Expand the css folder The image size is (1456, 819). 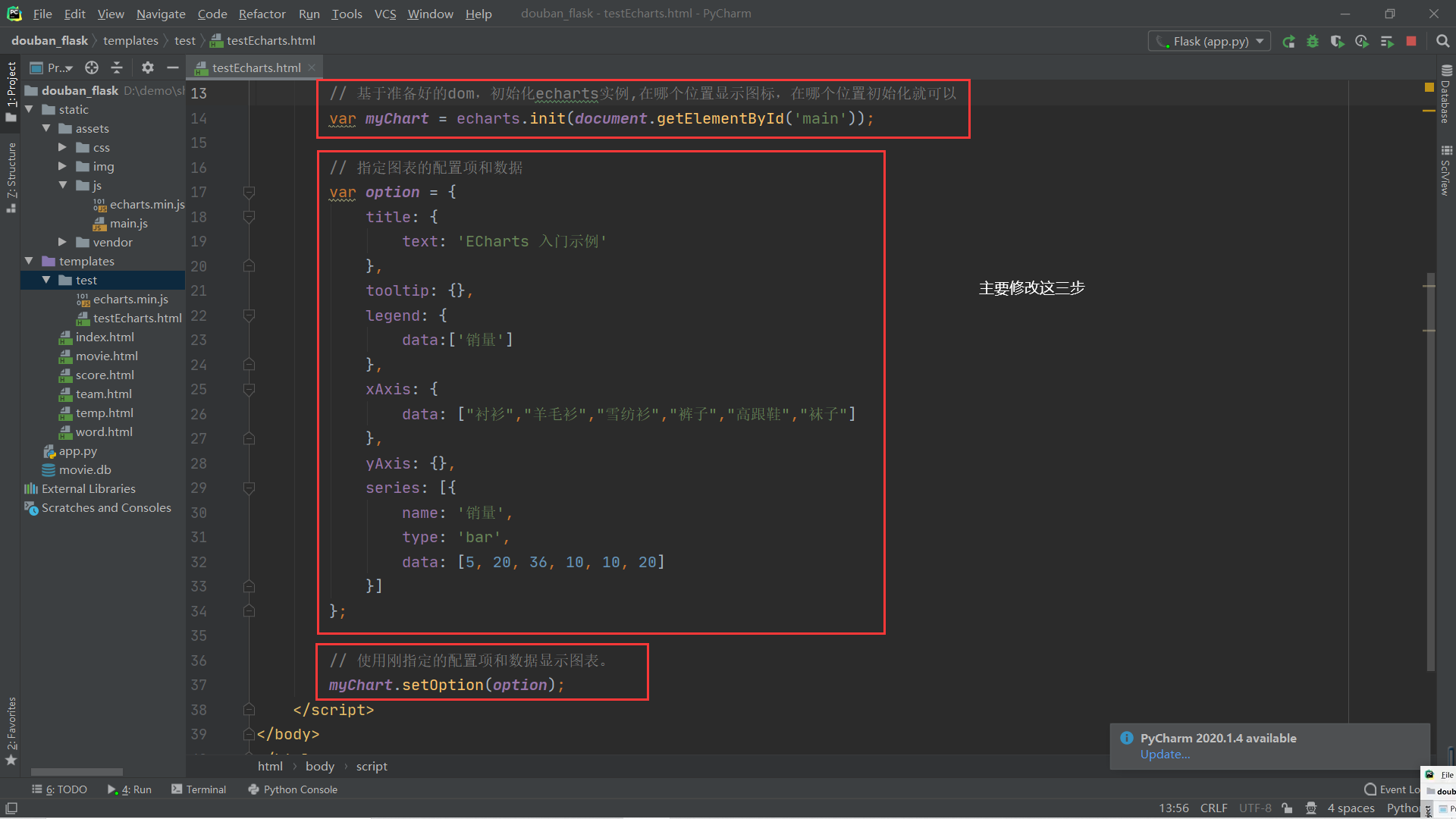coord(63,148)
